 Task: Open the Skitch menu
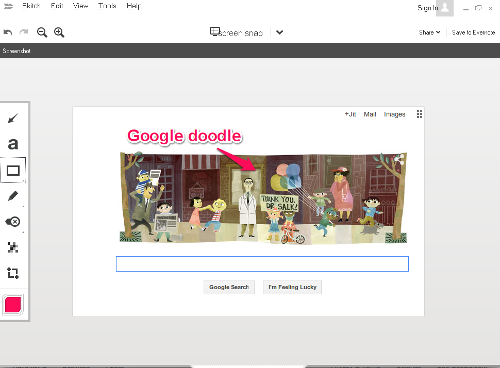click(31, 6)
